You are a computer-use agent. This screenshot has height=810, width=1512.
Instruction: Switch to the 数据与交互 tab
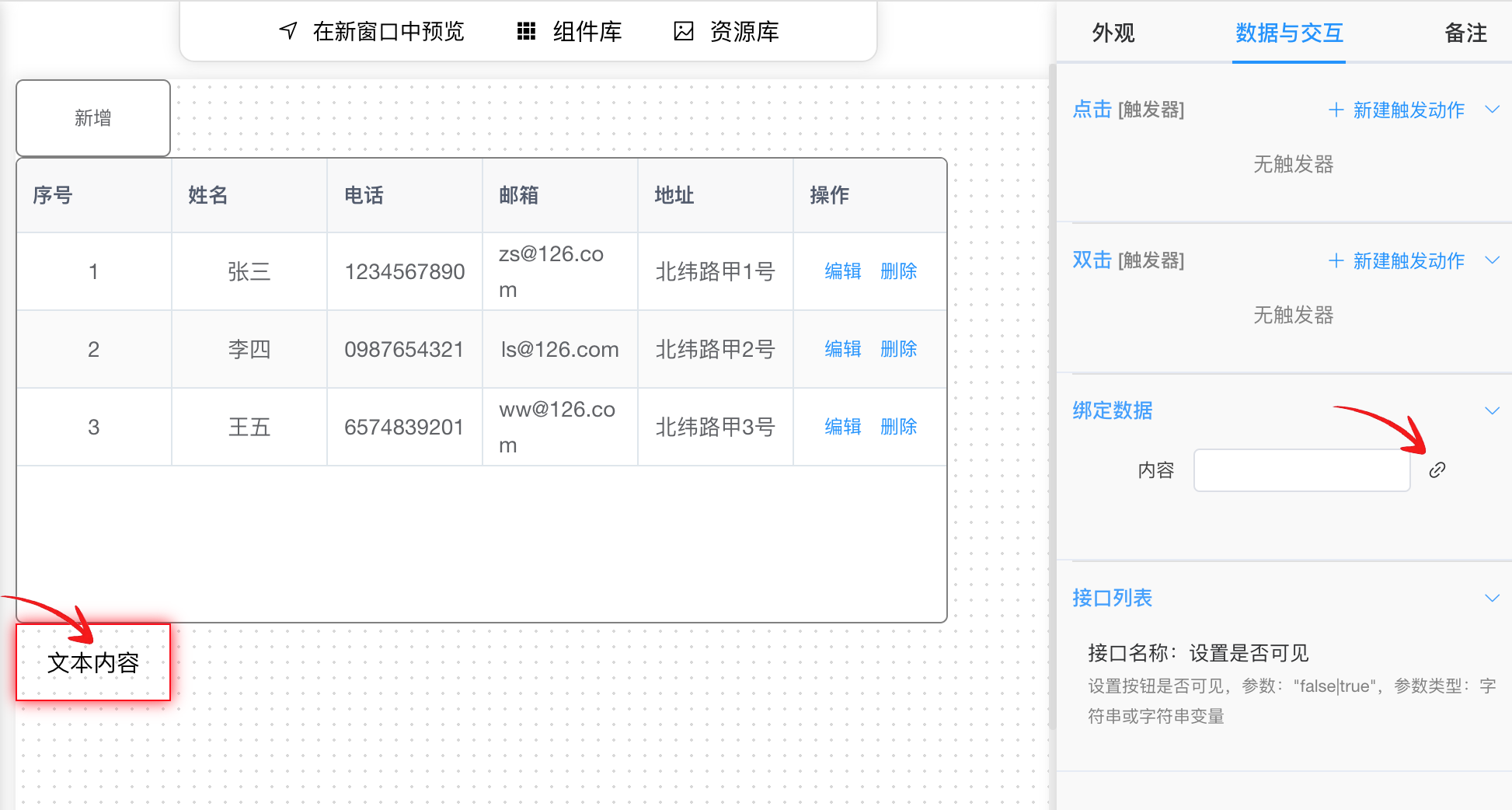[x=1289, y=33]
